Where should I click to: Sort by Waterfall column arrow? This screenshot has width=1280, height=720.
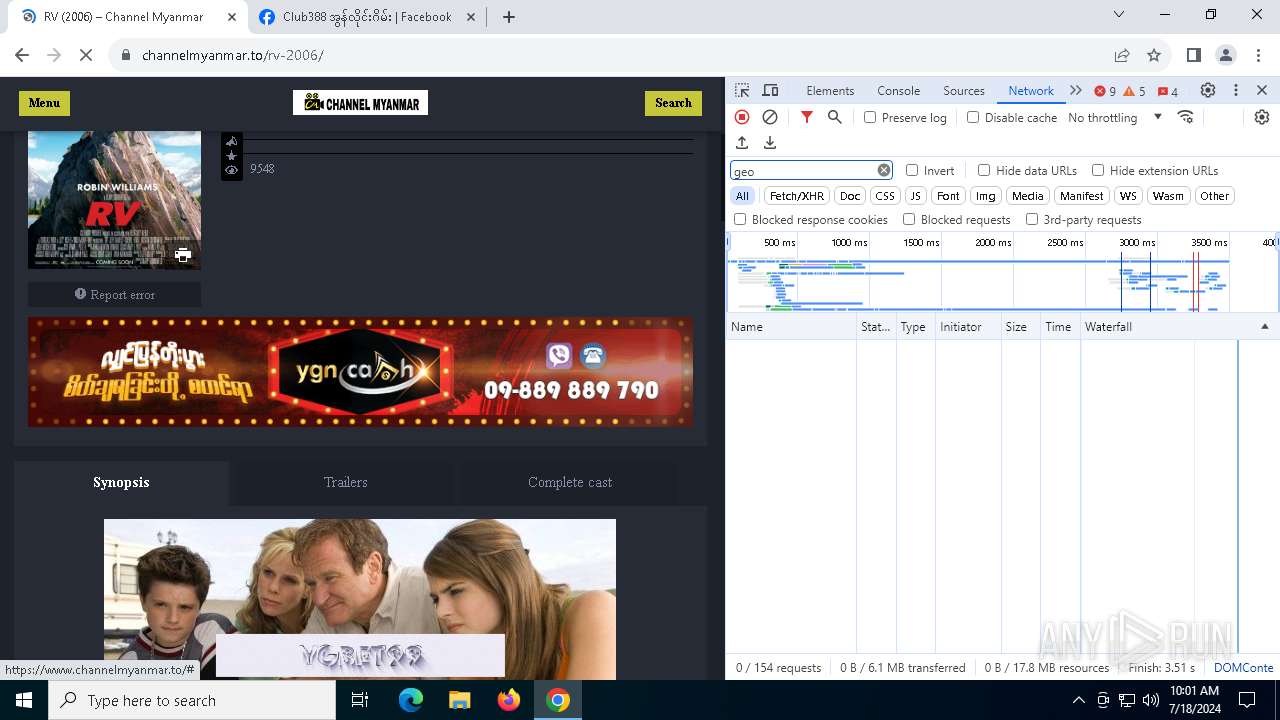[1264, 327]
